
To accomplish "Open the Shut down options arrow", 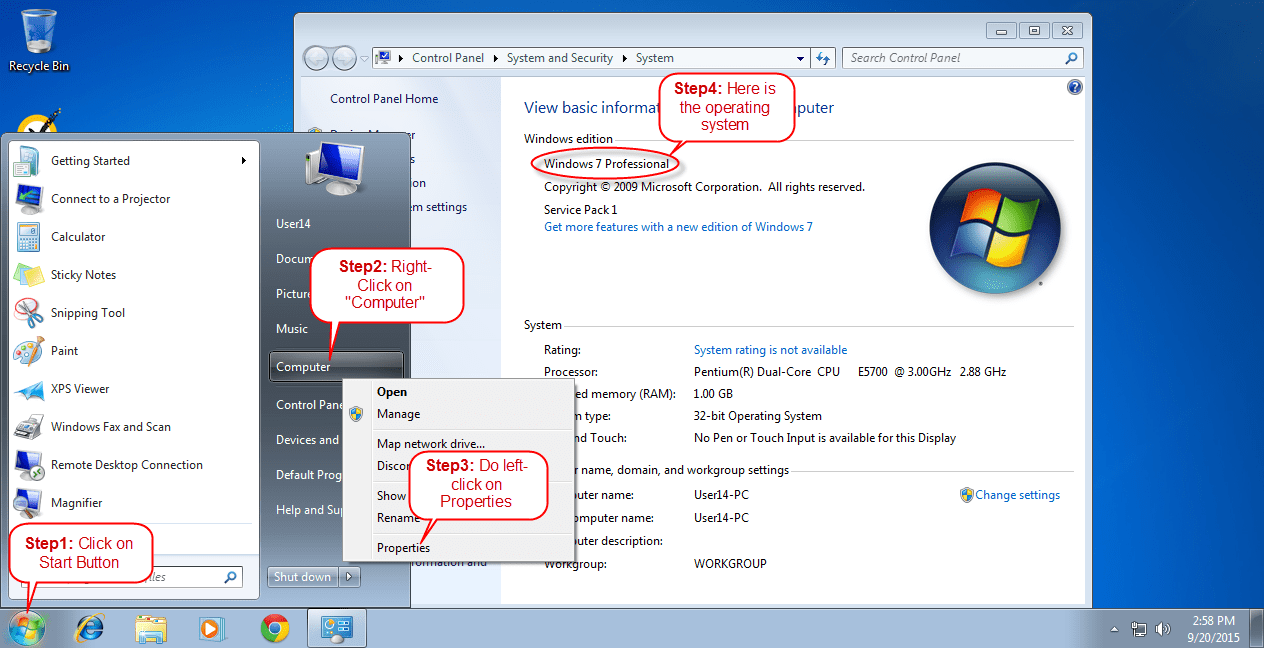I will tap(350, 576).
